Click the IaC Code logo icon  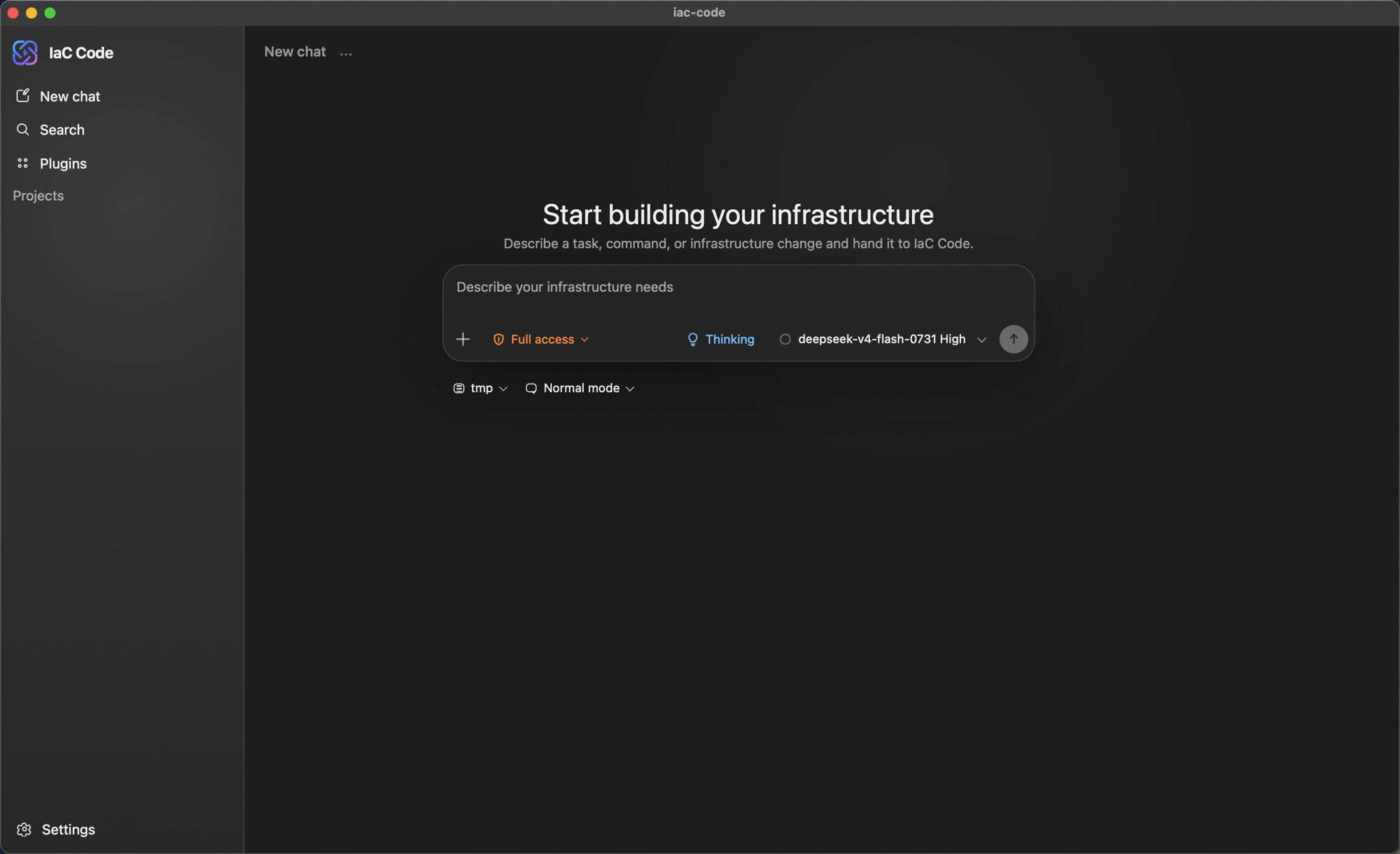tap(25, 52)
